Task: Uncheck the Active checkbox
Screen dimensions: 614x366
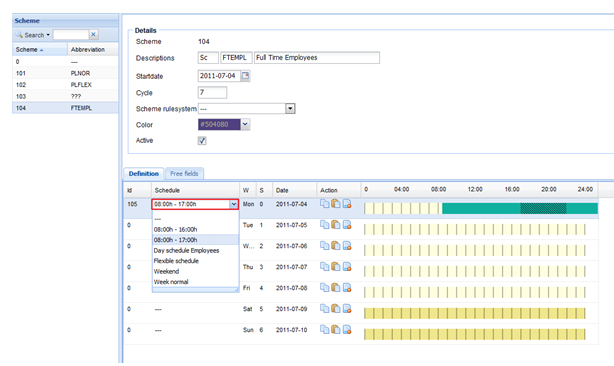Action: 202,141
